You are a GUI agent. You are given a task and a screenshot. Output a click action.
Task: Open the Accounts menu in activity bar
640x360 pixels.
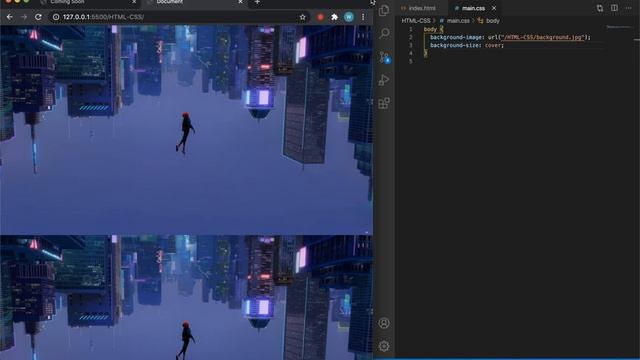click(384, 323)
